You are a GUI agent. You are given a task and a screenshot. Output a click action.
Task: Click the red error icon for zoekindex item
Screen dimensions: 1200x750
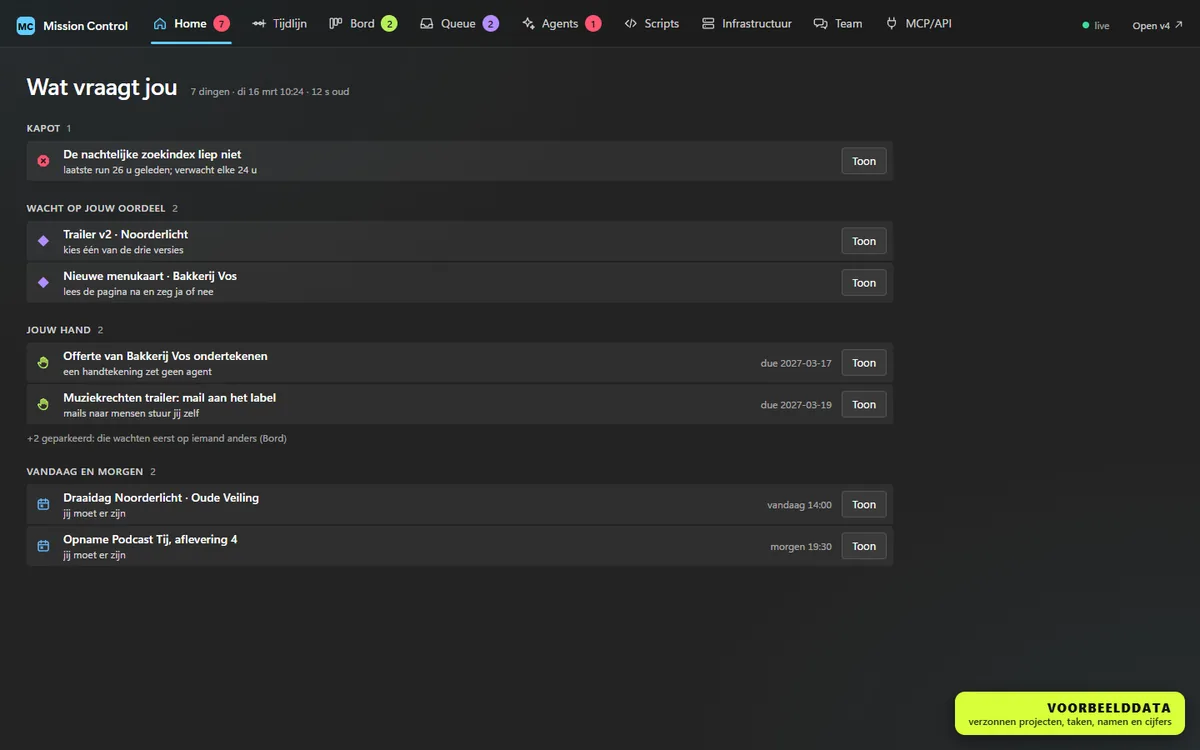(43, 161)
